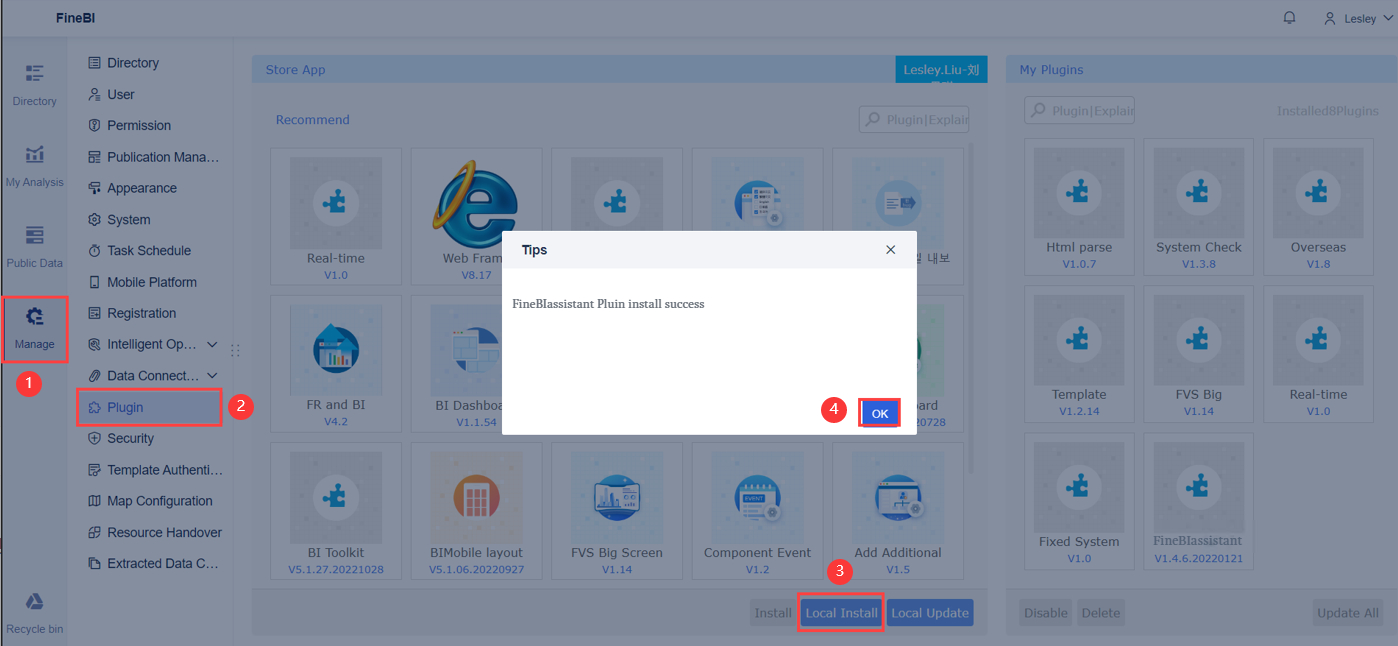1398x646 pixels.
Task: Click the notification bell icon
Action: click(1289, 17)
